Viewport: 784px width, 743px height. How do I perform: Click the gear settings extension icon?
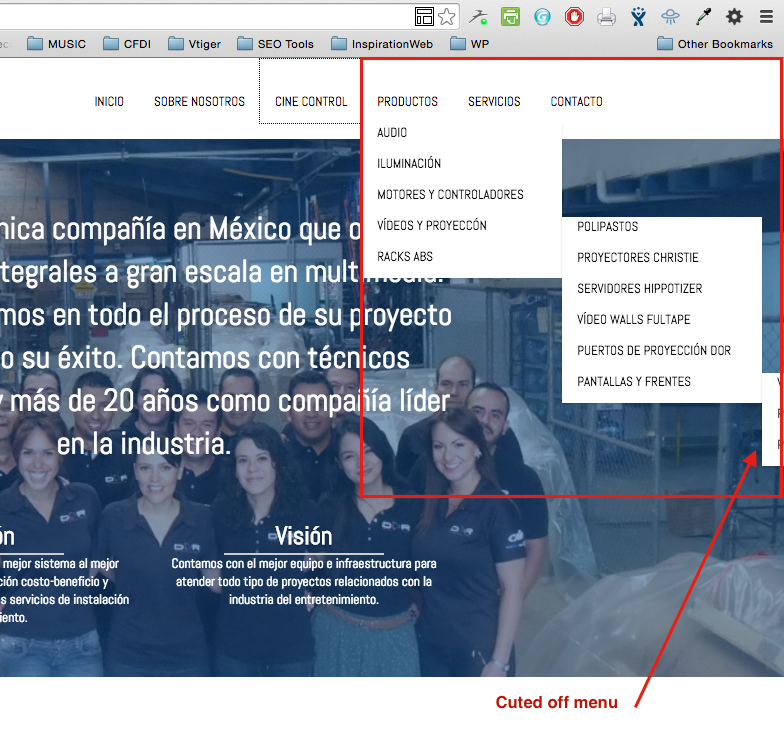click(x=734, y=16)
